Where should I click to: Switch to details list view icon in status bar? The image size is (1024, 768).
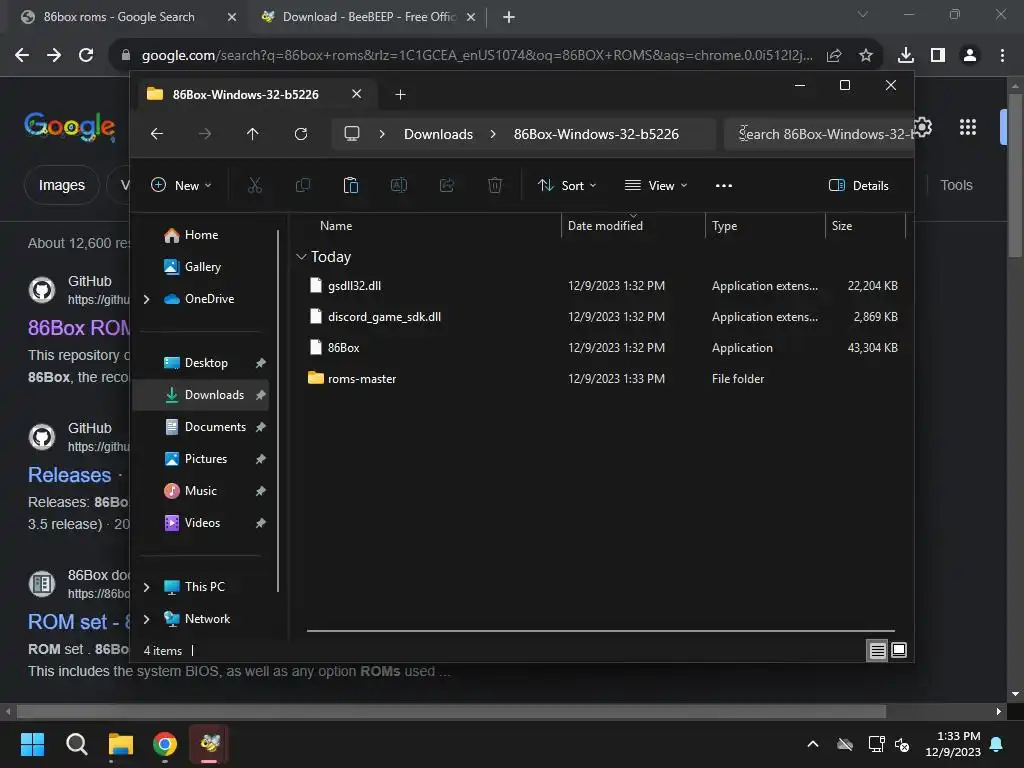(x=877, y=650)
